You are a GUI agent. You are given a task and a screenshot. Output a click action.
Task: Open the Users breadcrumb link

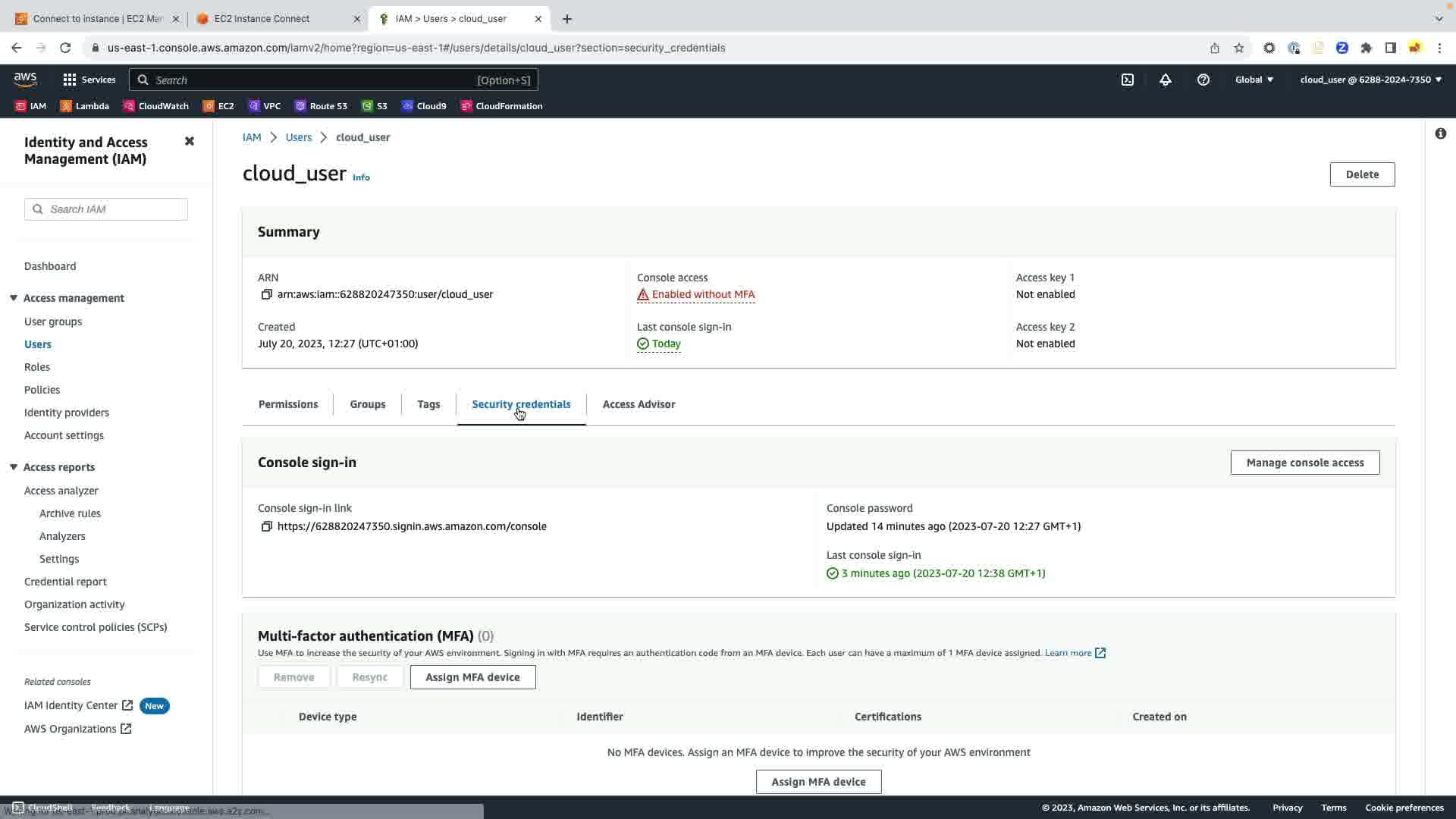[x=298, y=137]
